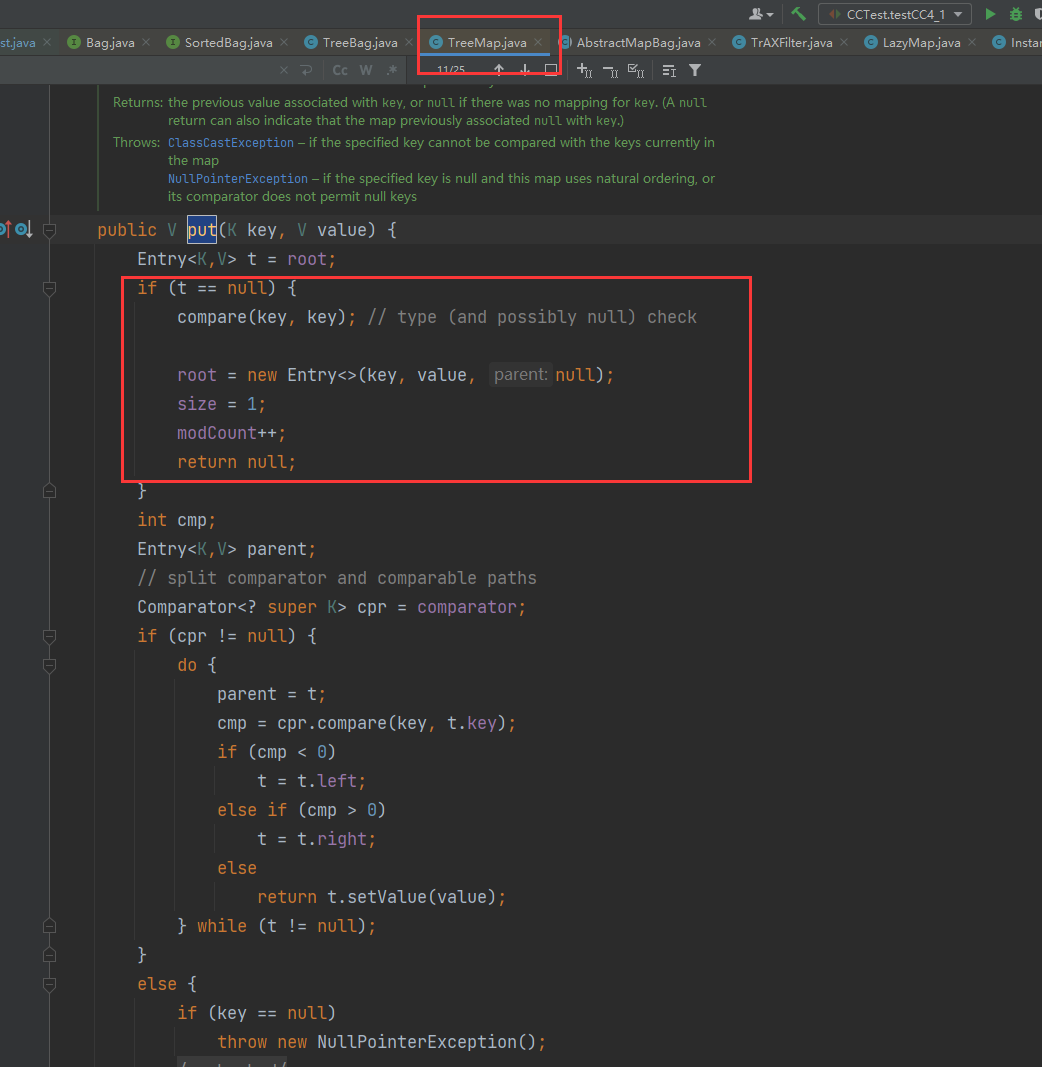Toggle Words (W) matching in find bar
Viewport: 1042px width, 1067px height.
366,70
